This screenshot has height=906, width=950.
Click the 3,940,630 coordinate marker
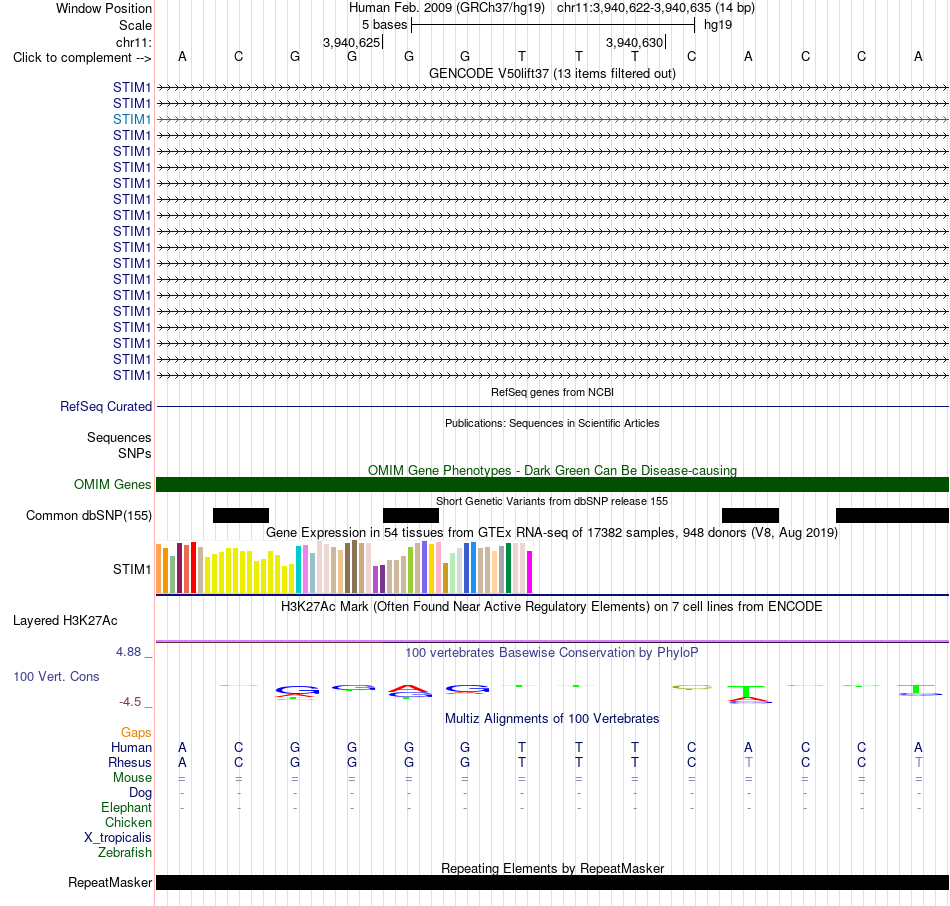pos(634,42)
